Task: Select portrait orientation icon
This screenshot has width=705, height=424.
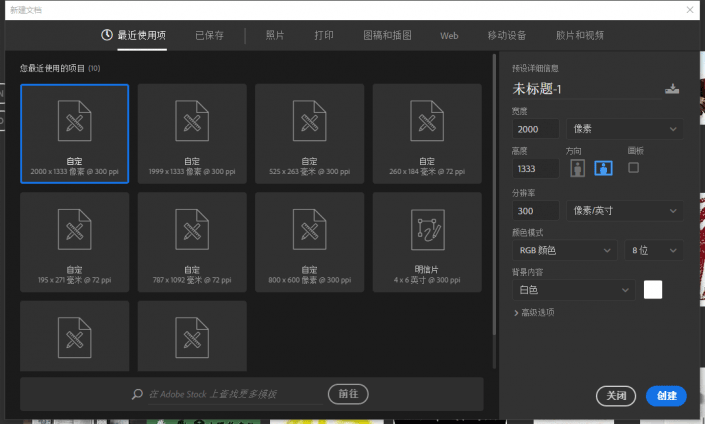Action: [x=577, y=168]
